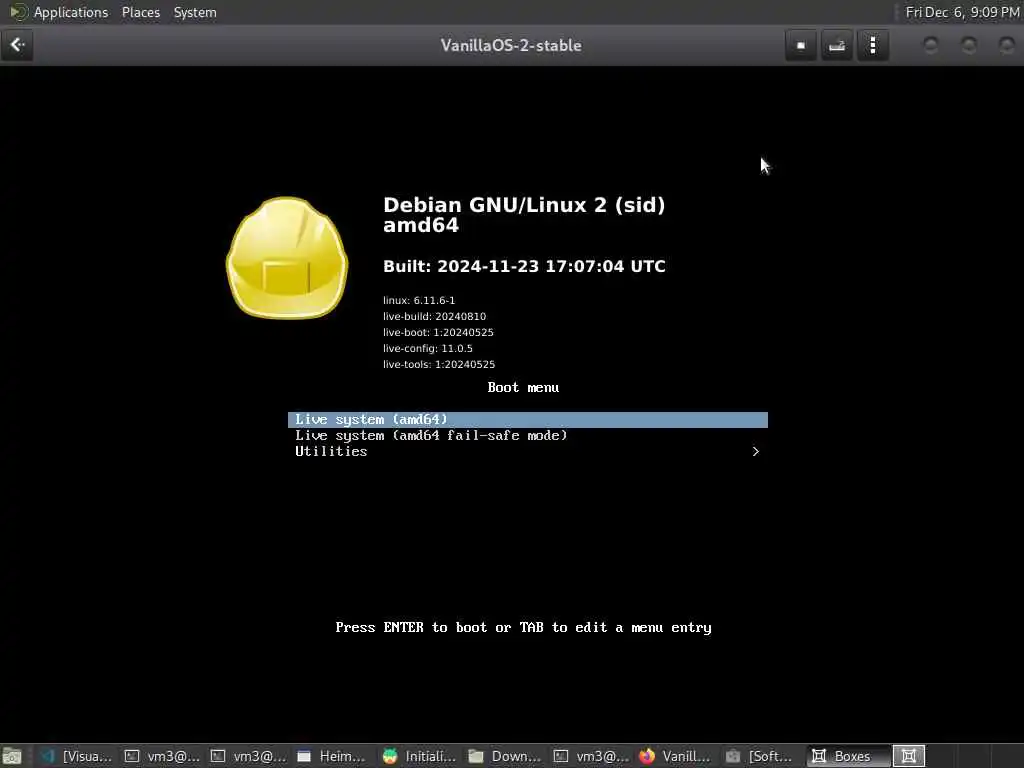The image size is (1024, 768).
Task: Open the Utilities boot submenu
Action: point(528,451)
